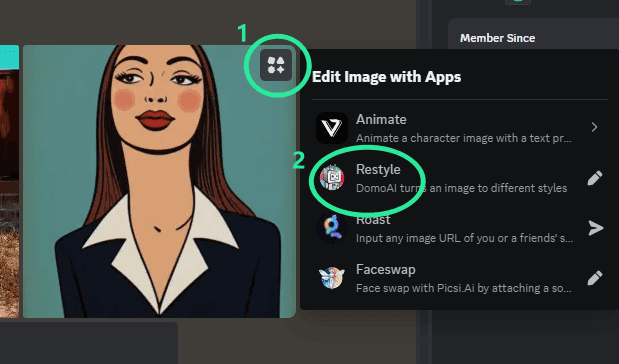The image size is (619, 364).
Task: Click the Apps icon on the image
Action: [x=276, y=65]
